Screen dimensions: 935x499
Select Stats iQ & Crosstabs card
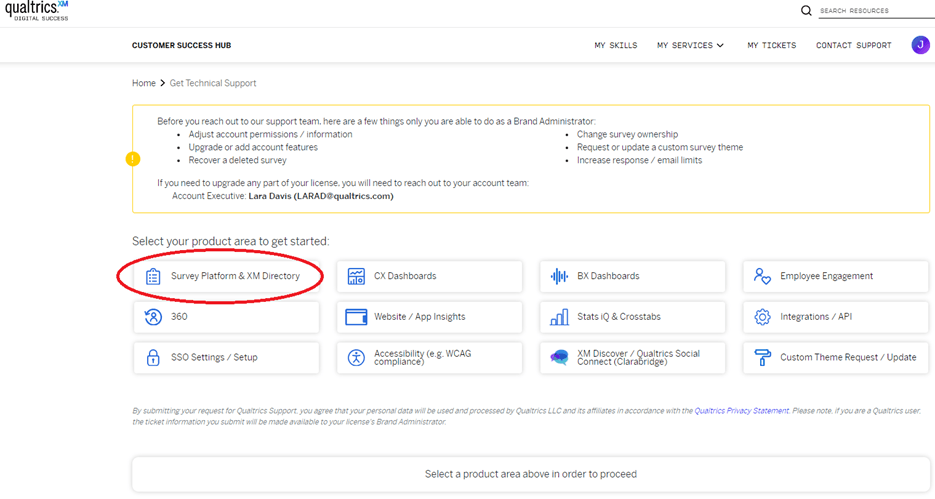[633, 317]
